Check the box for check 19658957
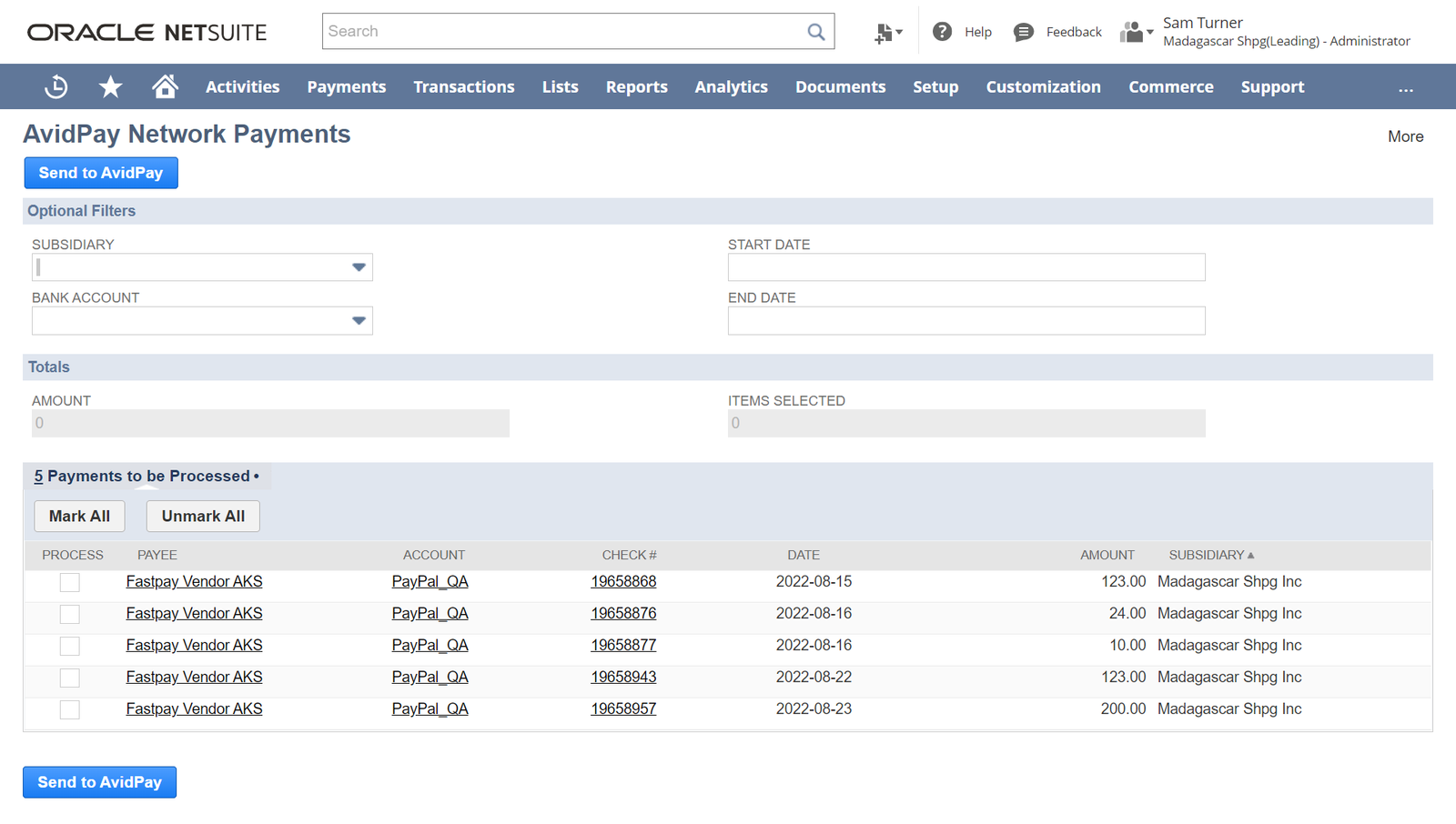1456x824 pixels. tap(70, 709)
